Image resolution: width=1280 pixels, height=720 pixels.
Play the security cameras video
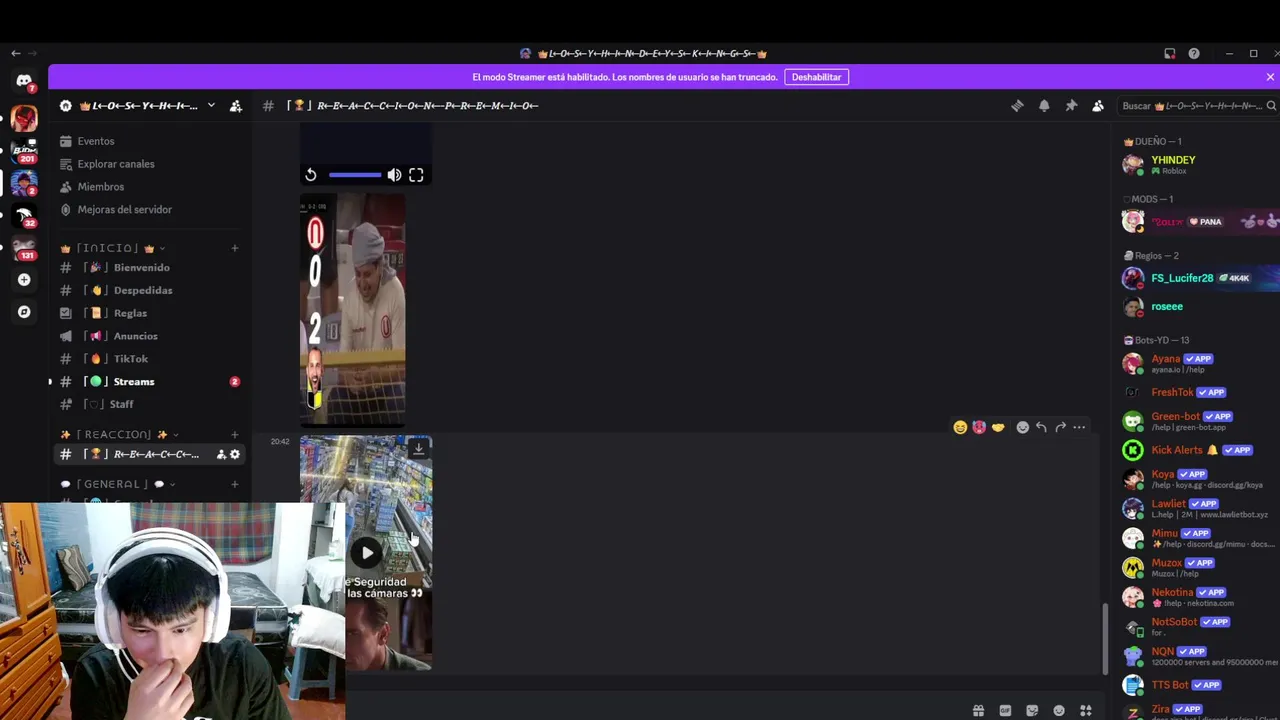coord(367,552)
